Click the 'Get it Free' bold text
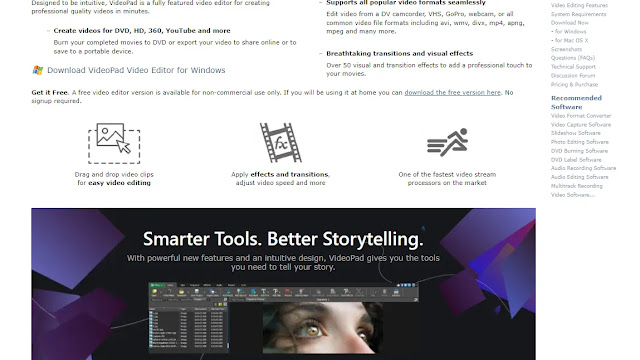Viewport: 640px width, 360px height. (x=49, y=93)
